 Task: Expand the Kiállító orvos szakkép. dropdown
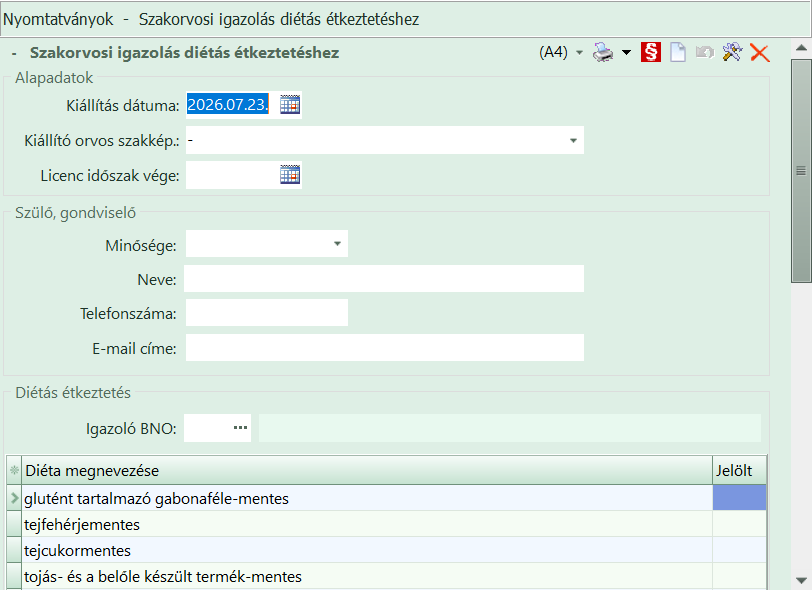(573, 140)
